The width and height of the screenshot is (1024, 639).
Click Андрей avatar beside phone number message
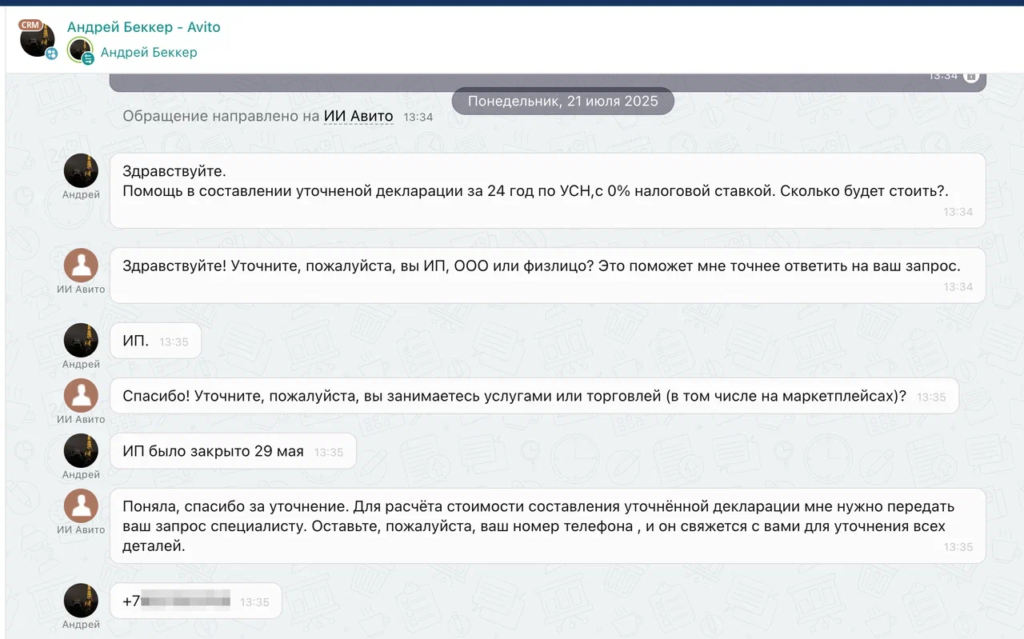coord(81,600)
